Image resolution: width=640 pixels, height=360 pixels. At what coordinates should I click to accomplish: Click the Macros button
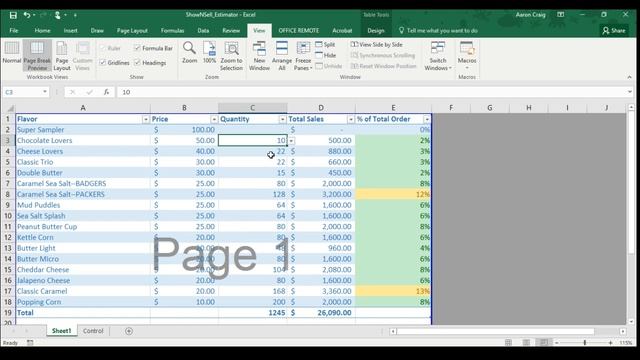[x=467, y=56]
